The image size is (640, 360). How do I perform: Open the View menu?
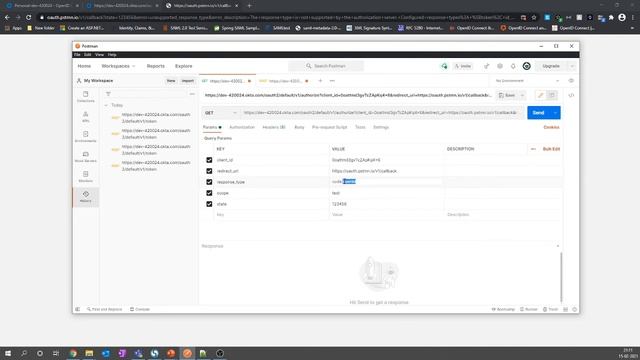tap(99, 55)
